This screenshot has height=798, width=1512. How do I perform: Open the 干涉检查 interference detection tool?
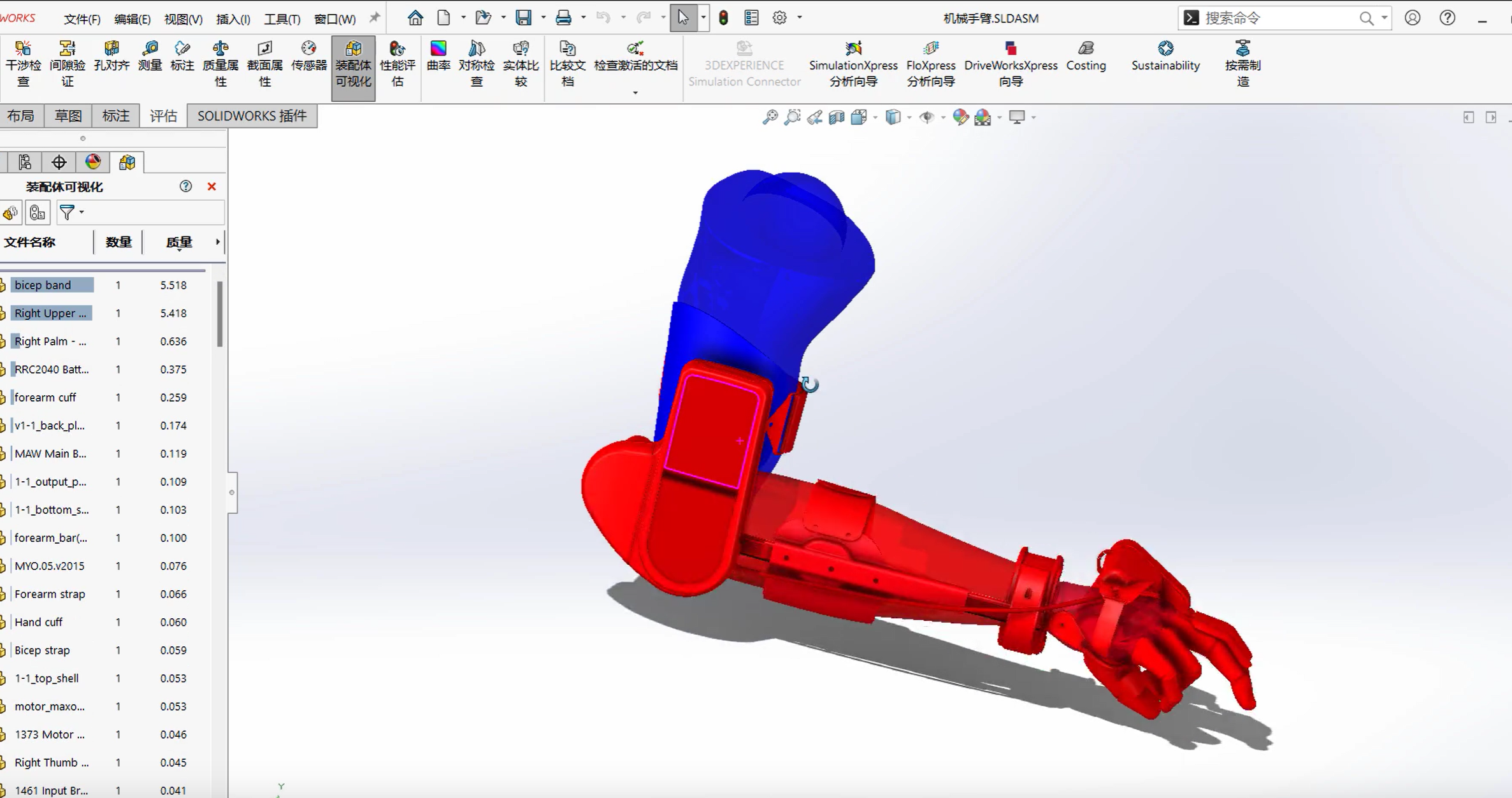(x=23, y=64)
